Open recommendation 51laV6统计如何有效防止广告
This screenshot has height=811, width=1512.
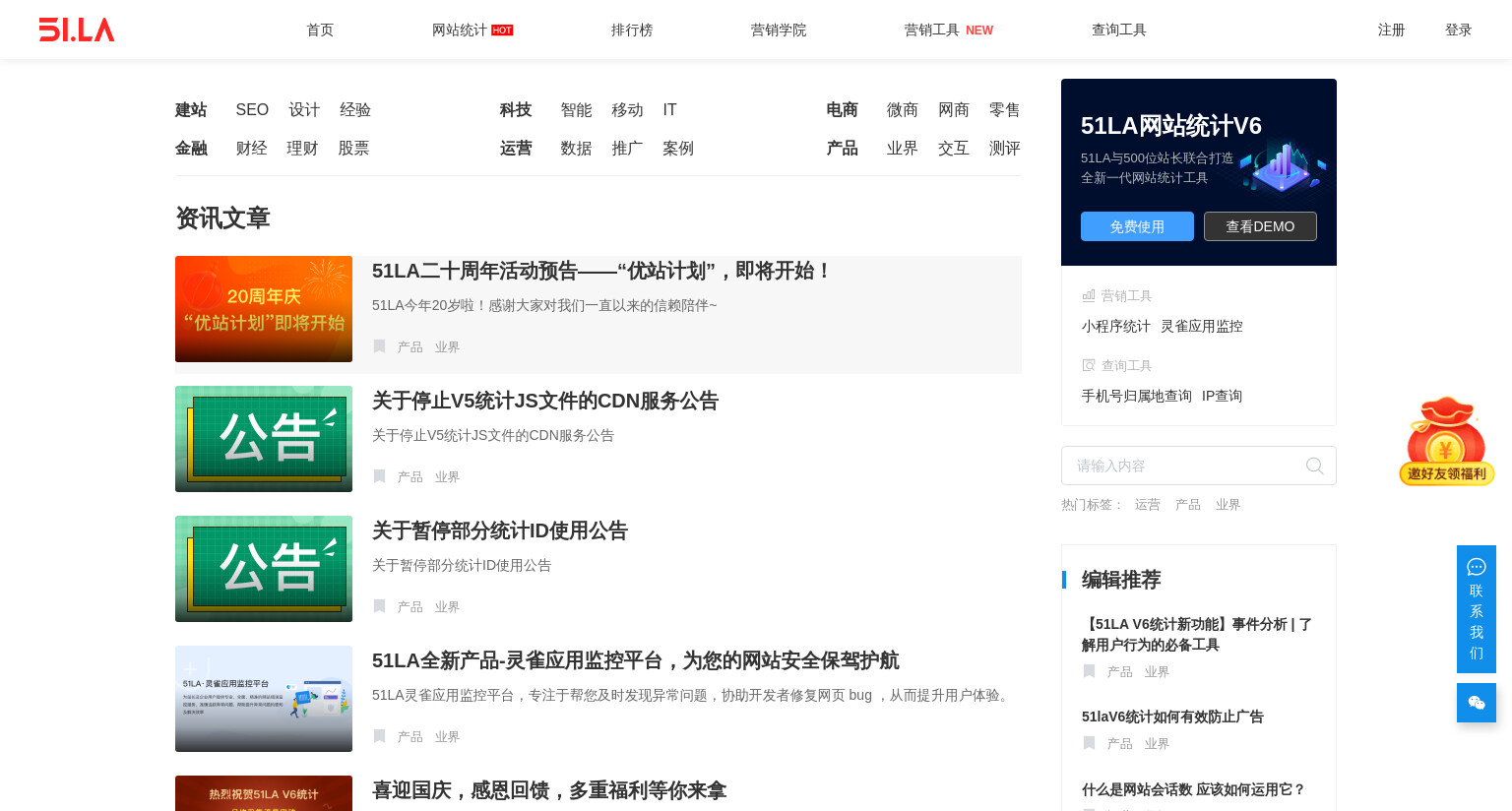click(x=1172, y=717)
